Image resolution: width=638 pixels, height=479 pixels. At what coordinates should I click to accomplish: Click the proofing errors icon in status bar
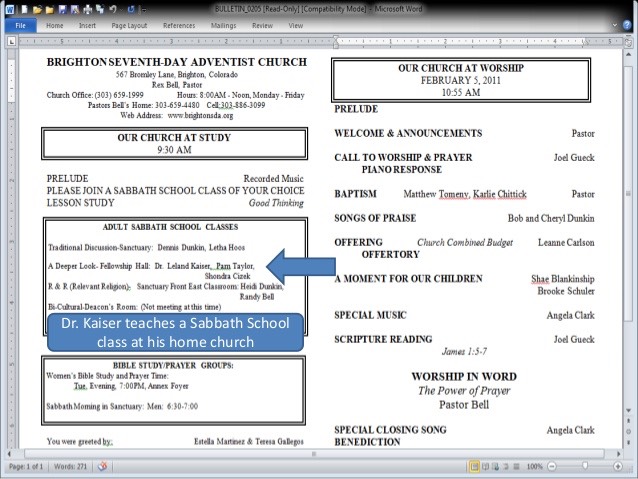pos(102,466)
